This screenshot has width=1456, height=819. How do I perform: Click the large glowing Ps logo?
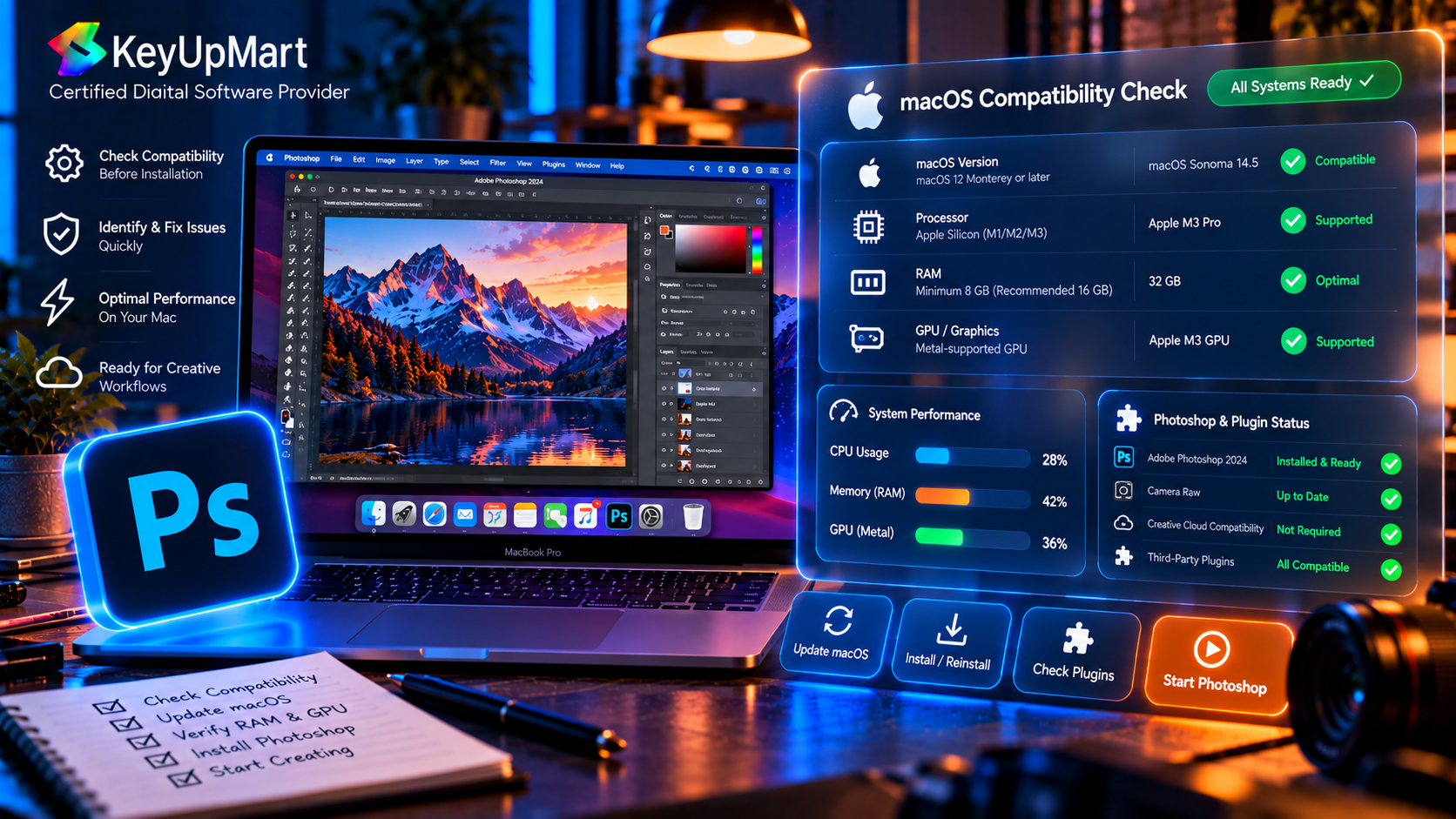(183, 519)
